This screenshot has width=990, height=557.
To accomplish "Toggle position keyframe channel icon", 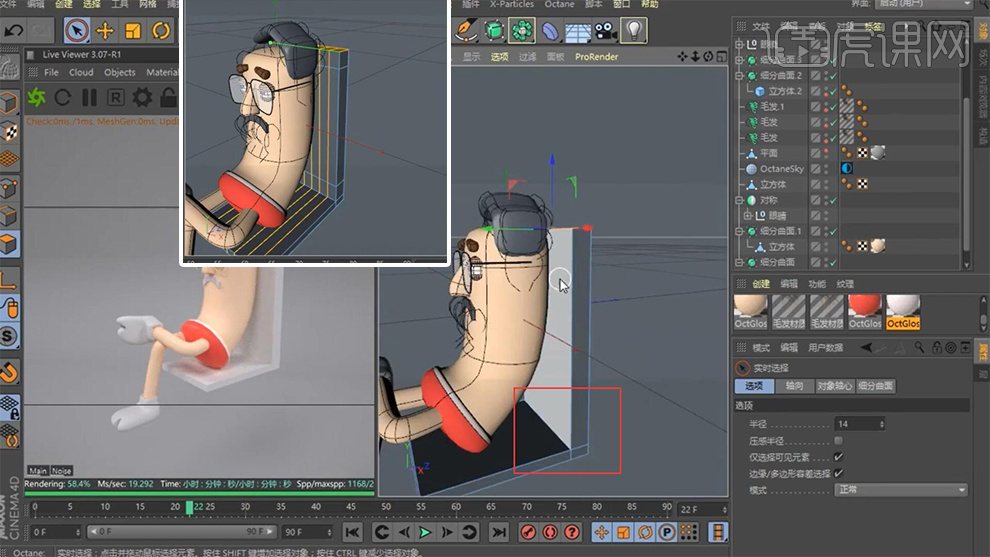I will pos(601,532).
